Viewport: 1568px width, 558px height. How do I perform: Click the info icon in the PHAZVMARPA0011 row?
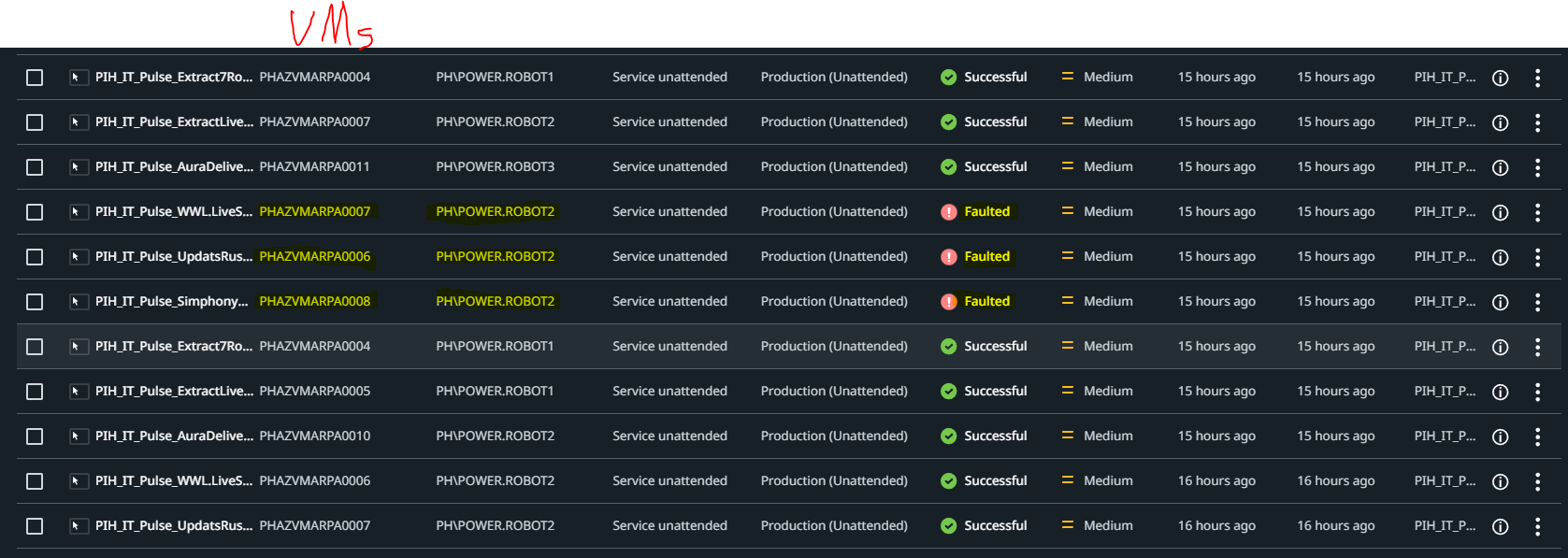[x=1500, y=167]
